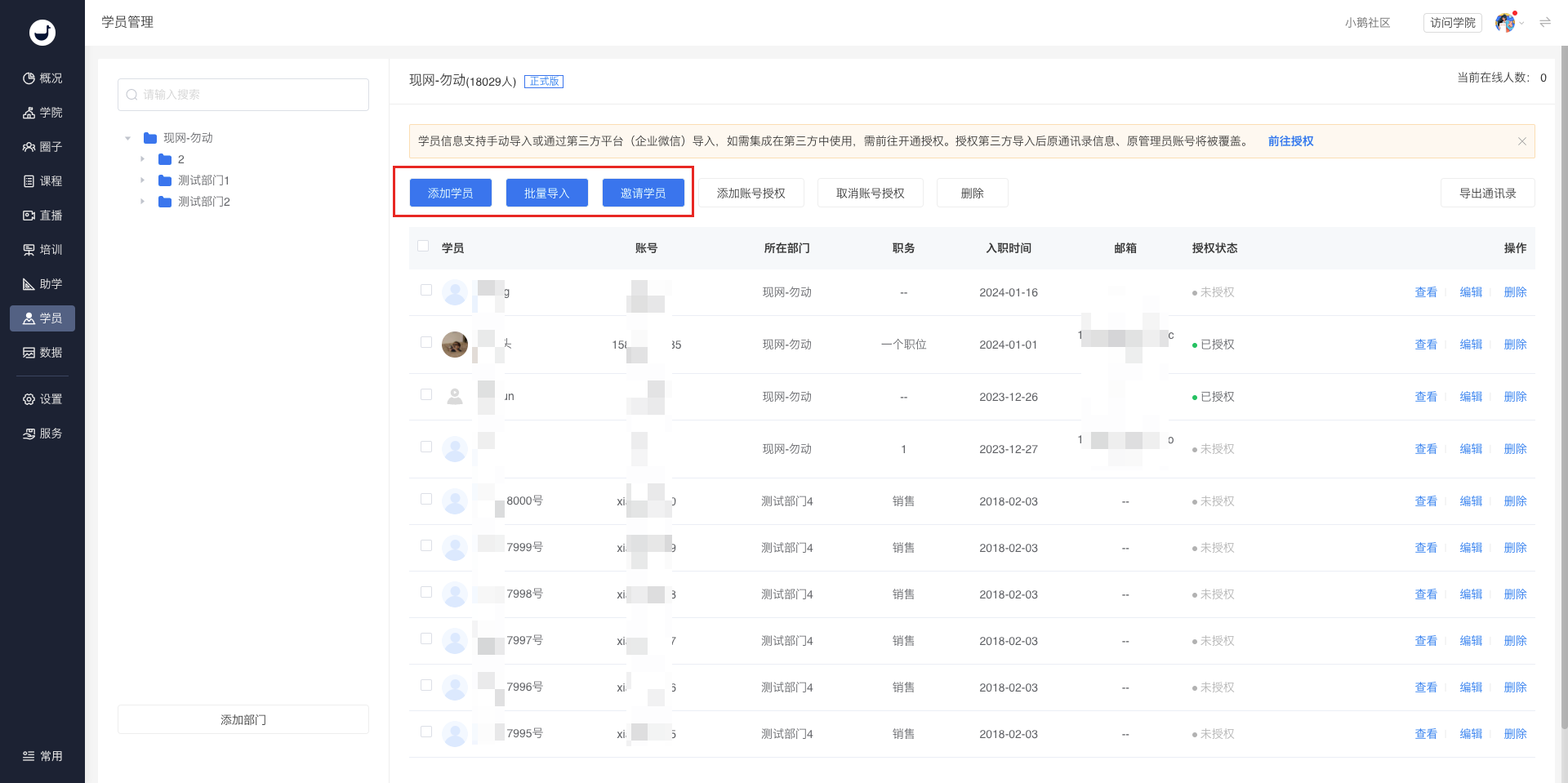This screenshot has height=783, width=1568.
Task: Check the row dated 2024-01-16
Action: 426,290
